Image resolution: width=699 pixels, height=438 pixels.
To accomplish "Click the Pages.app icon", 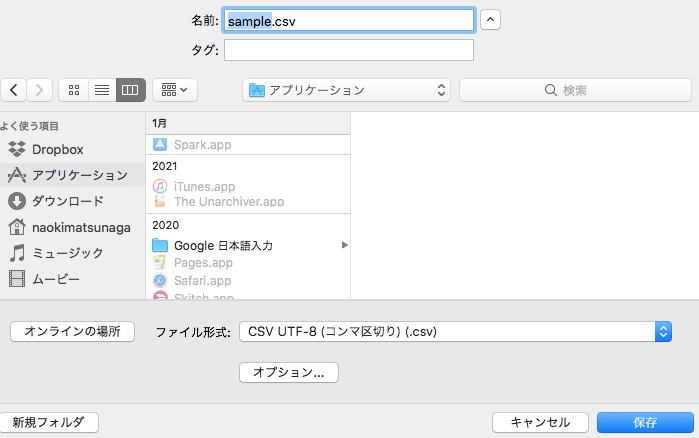I will (x=160, y=262).
